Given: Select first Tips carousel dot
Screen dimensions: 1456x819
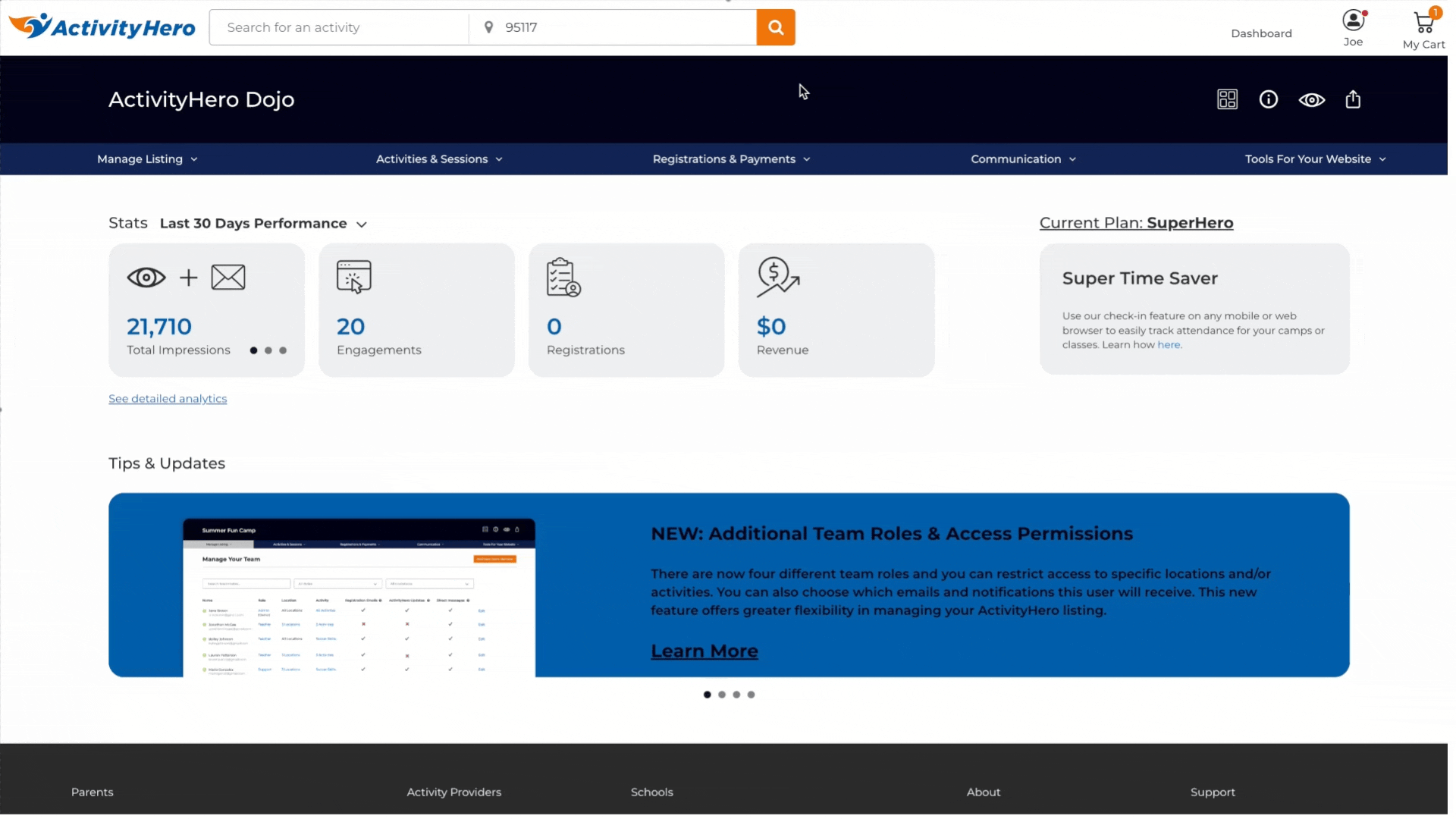Looking at the screenshot, I should 708,695.
